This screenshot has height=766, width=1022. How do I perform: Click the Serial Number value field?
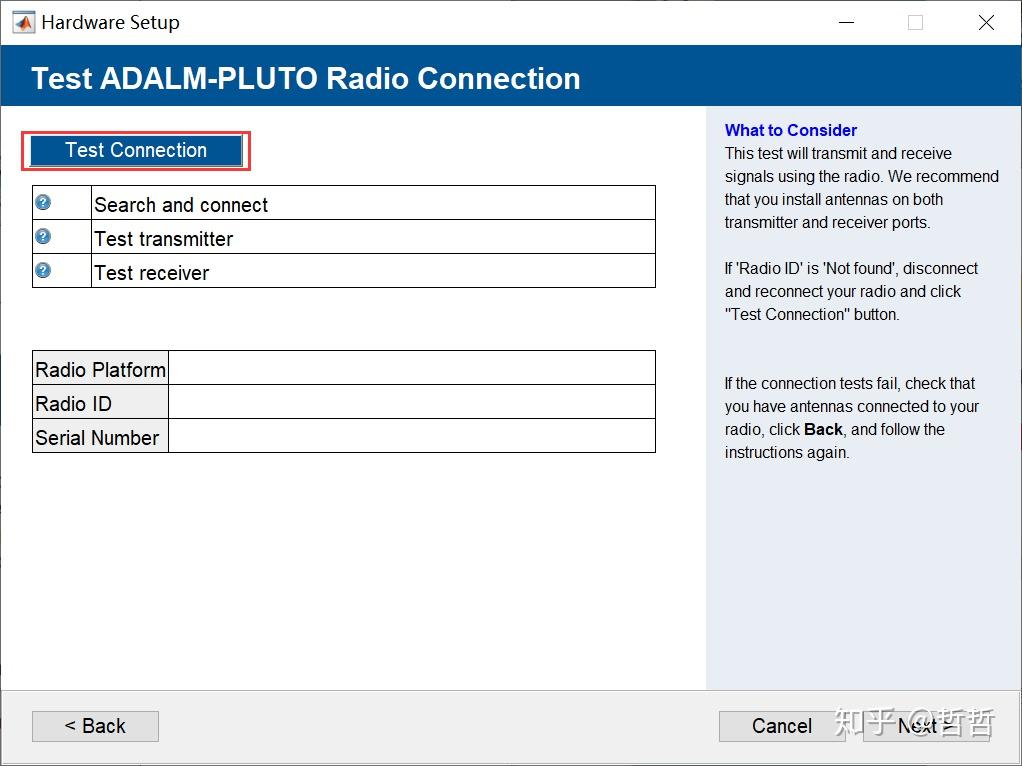pyautogui.click(x=412, y=435)
